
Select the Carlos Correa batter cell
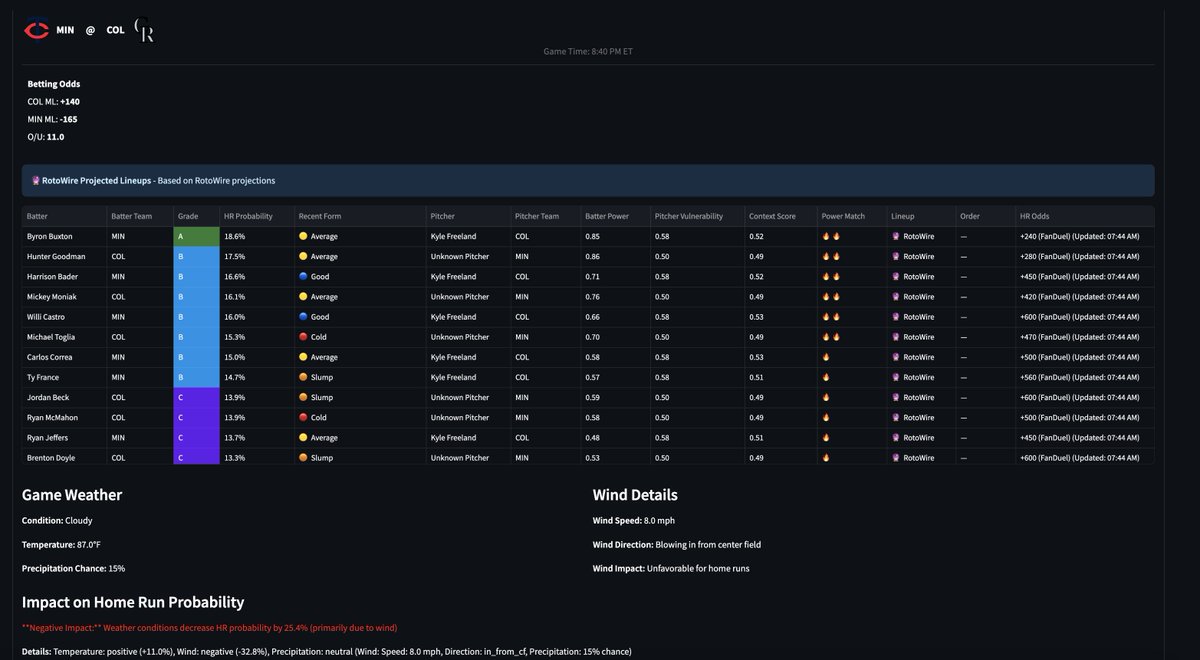[x=63, y=357]
